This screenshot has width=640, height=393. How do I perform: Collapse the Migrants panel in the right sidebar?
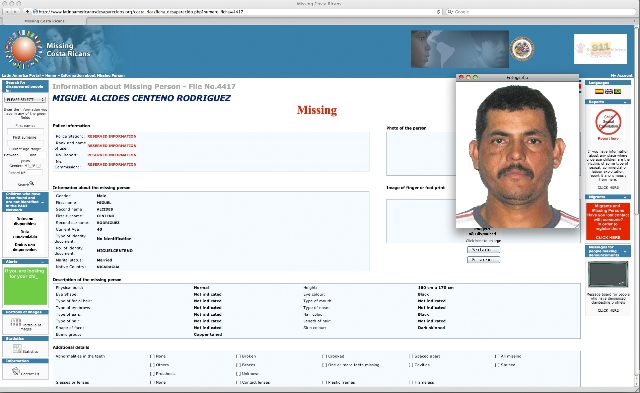pyautogui.click(x=625, y=197)
